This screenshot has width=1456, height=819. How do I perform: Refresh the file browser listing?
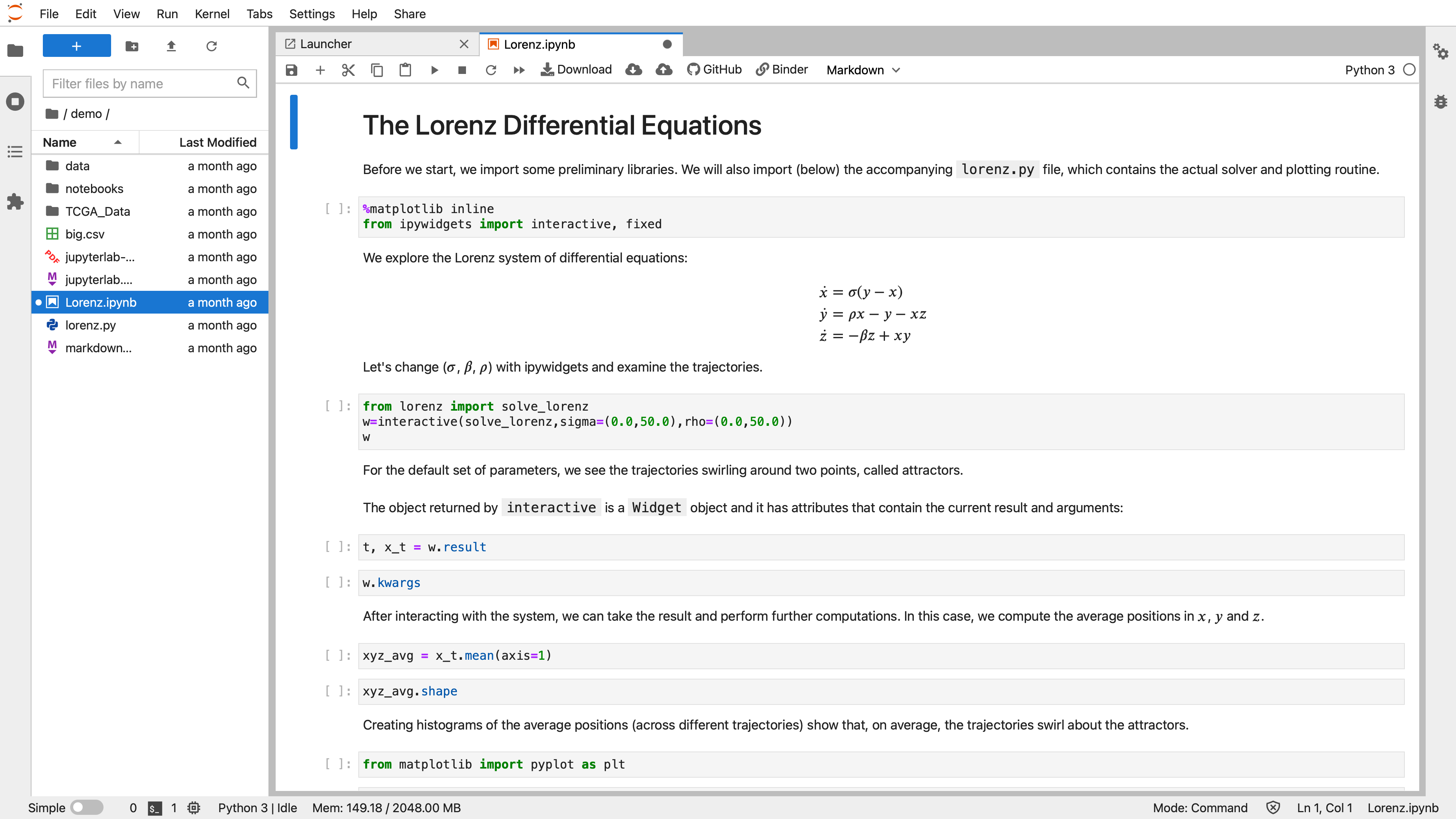coord(212,46)
